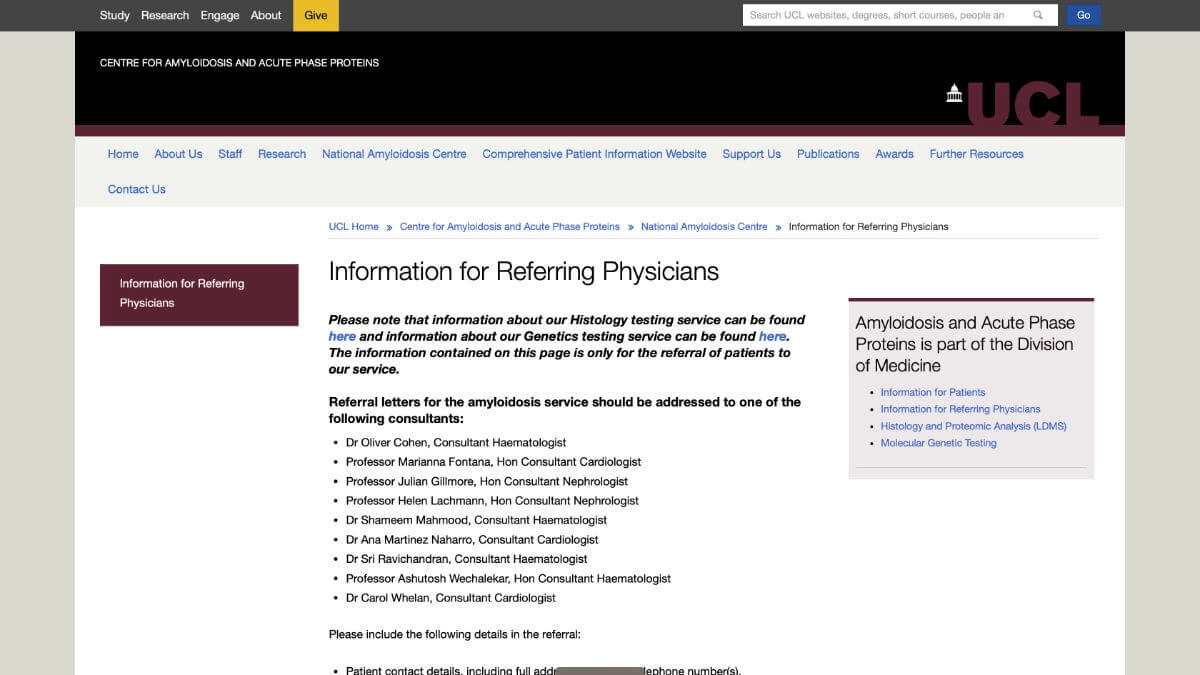Screen dimensions: 1200x675
Task: Open Comprehensive Patient Information Website link
Action: coord(594,154)
